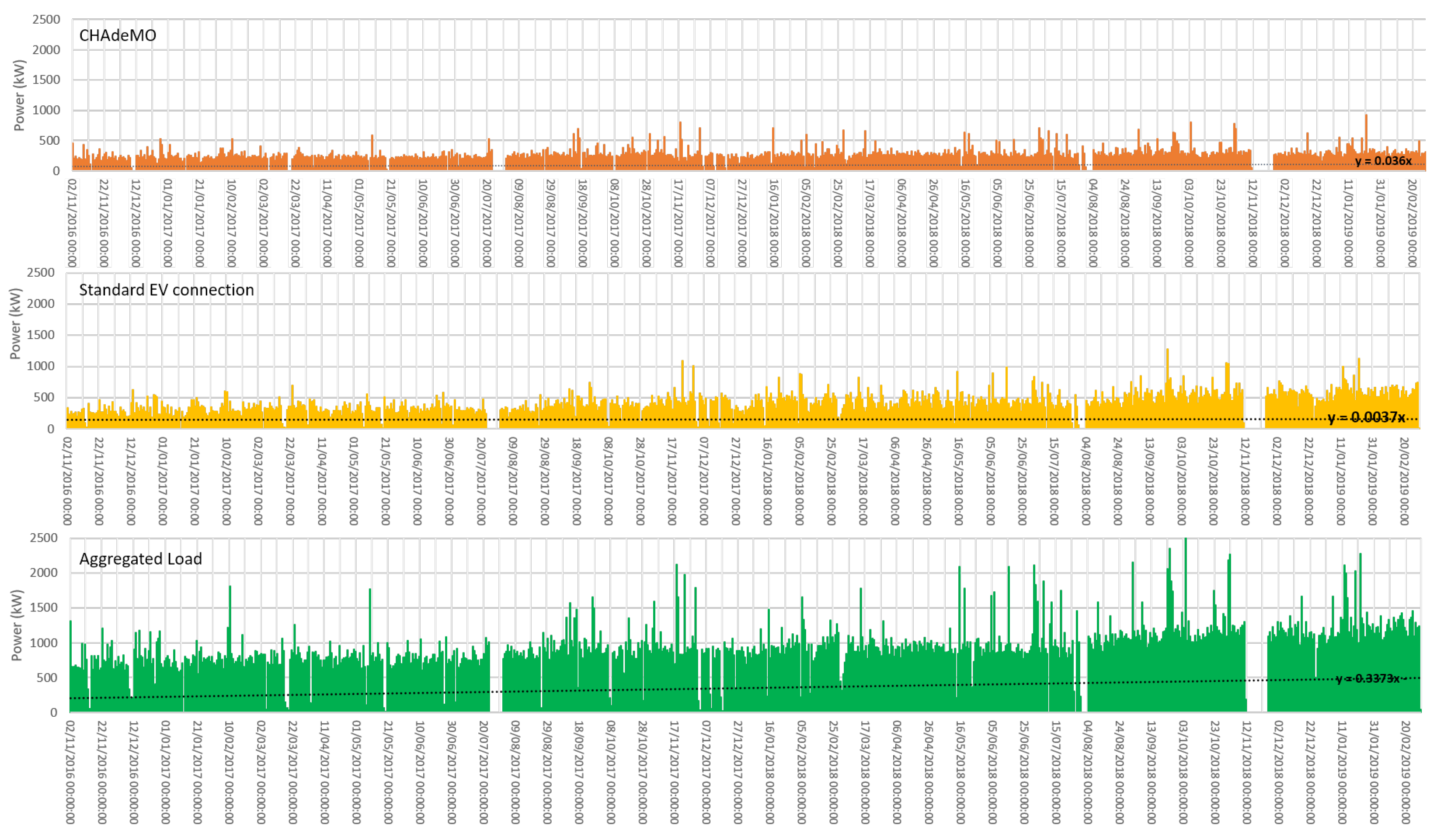Select 20/02/2019 date label under CHAdeMO chart
Screen dimensions: 1437x840
tap(1412, 223)
